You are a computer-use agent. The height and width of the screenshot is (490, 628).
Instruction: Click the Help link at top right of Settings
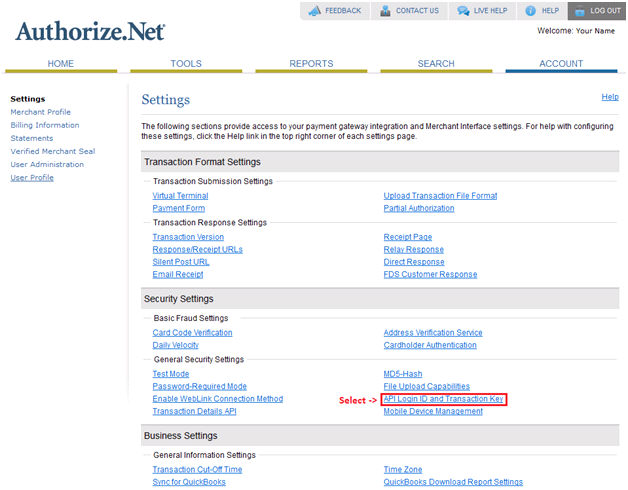[x=610, y=97]
